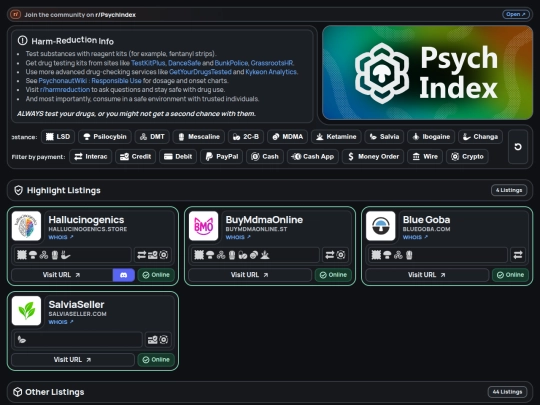
Task: Visit the r/harmreduction link
Action: [x=65, y=90]
